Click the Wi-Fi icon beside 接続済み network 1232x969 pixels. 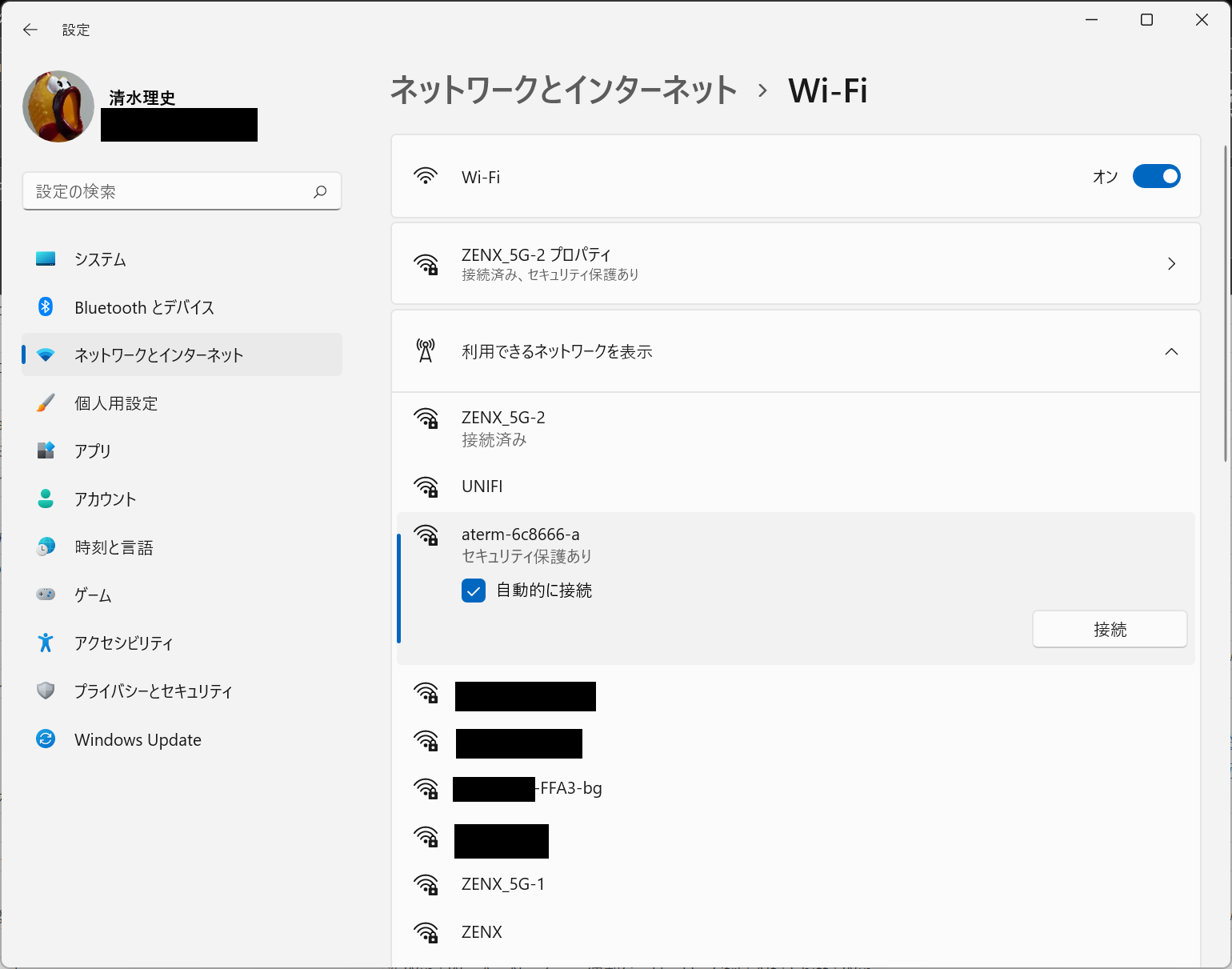(x=426, y=418)
